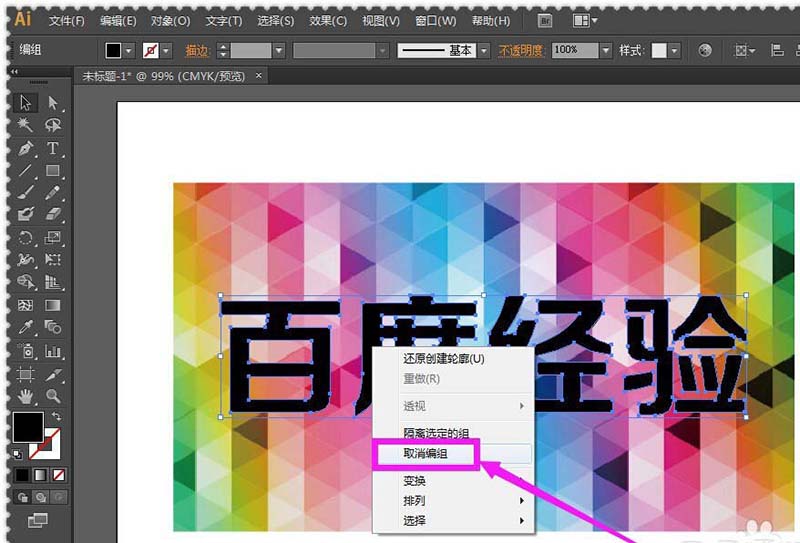Screen dimensions: 800x543
Task: Open the 效果(C) menu
Action: [328, 21]
